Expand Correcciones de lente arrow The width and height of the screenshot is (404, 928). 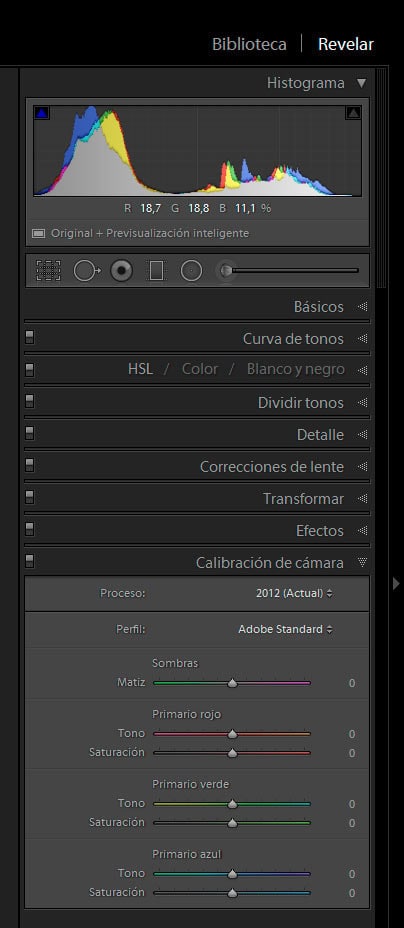pos(363,466)
